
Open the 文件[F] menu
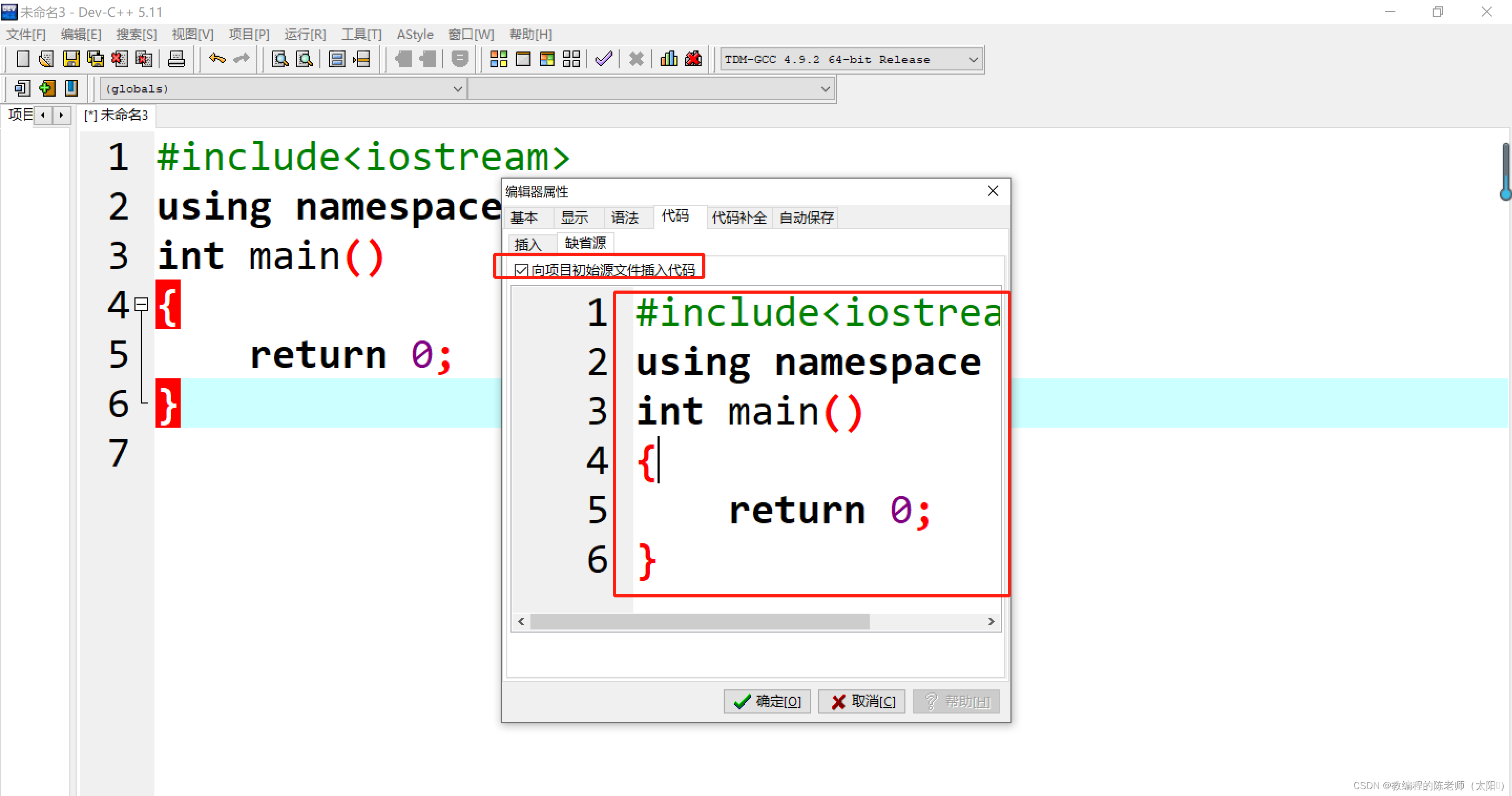(26, 35)
